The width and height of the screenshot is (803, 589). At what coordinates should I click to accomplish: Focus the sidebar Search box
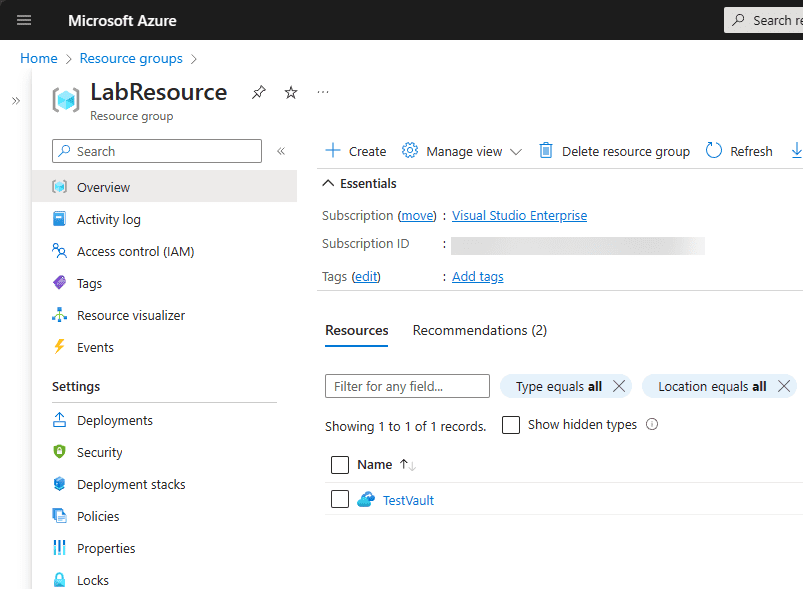[157, 151]
